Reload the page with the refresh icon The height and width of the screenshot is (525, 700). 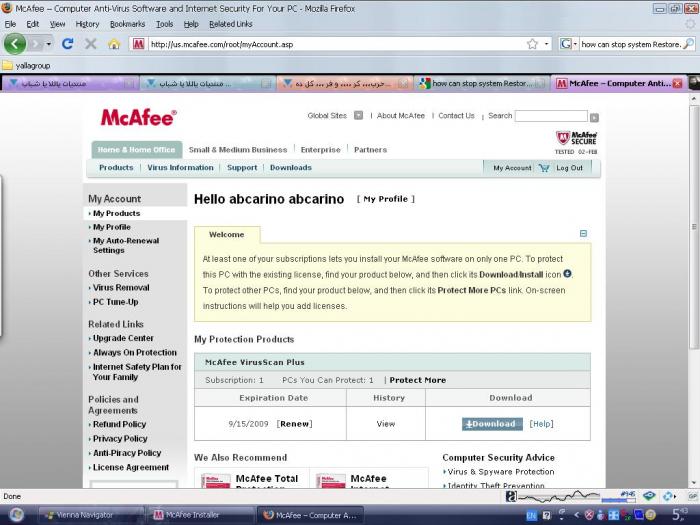[67, 44]
